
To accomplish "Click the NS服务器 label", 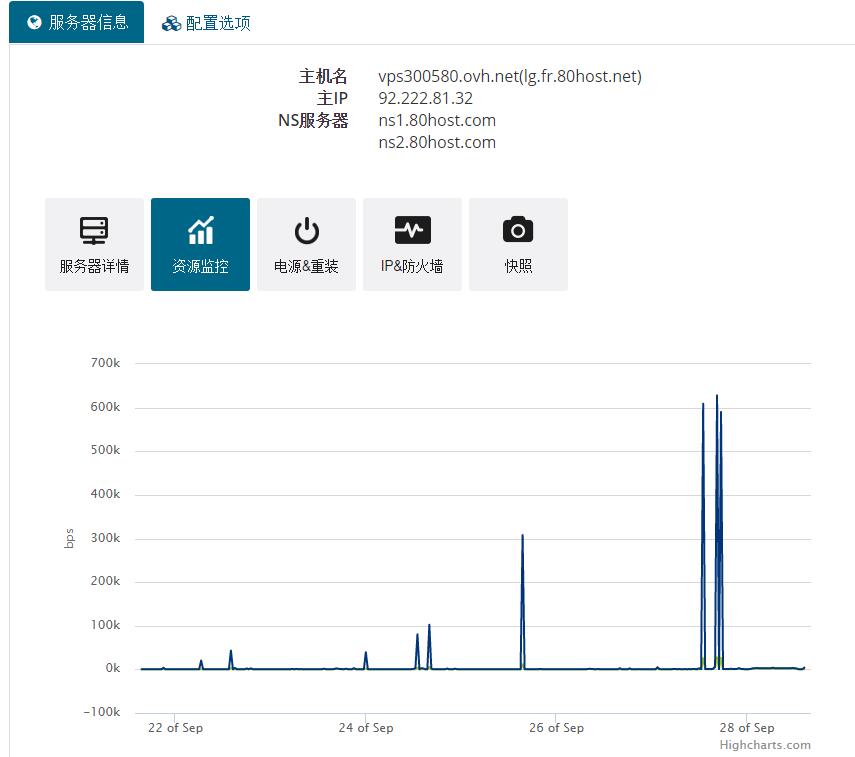I will tap(313, 121).
